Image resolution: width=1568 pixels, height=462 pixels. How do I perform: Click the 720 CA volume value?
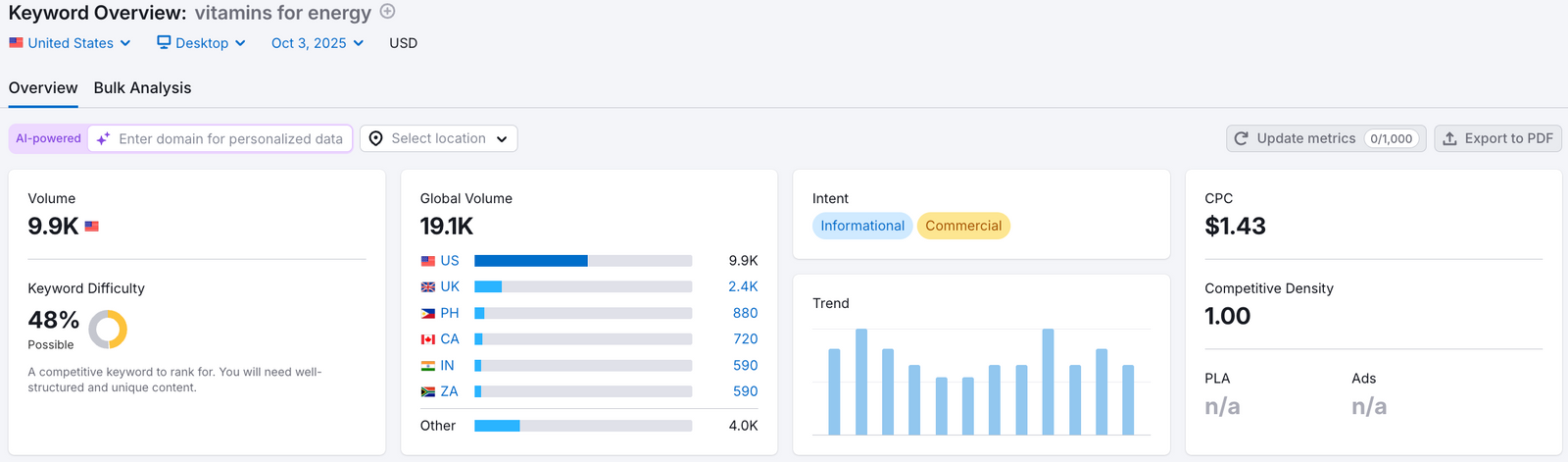click(745, 338)
